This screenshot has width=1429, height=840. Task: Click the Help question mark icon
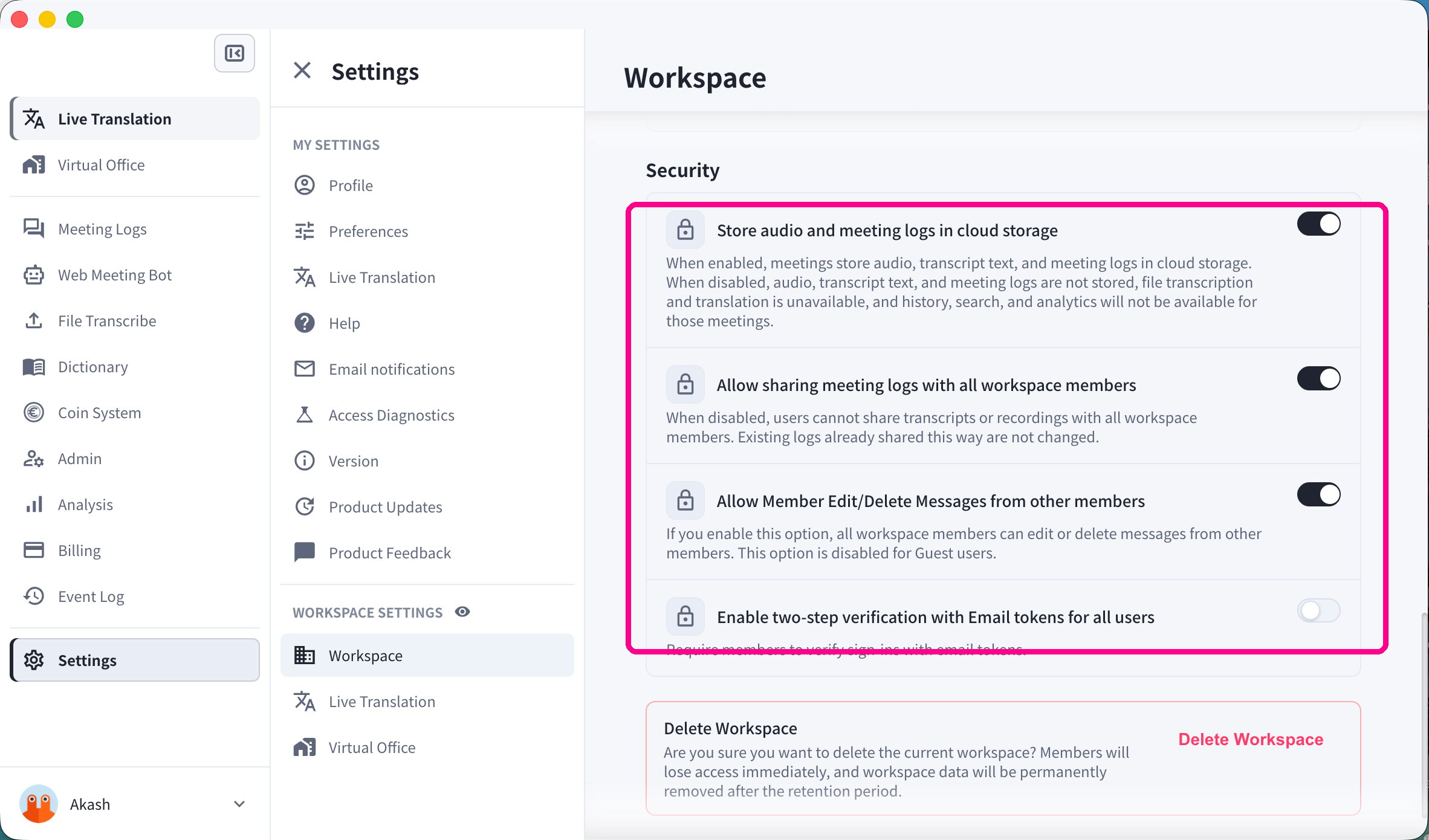(305, 323)
